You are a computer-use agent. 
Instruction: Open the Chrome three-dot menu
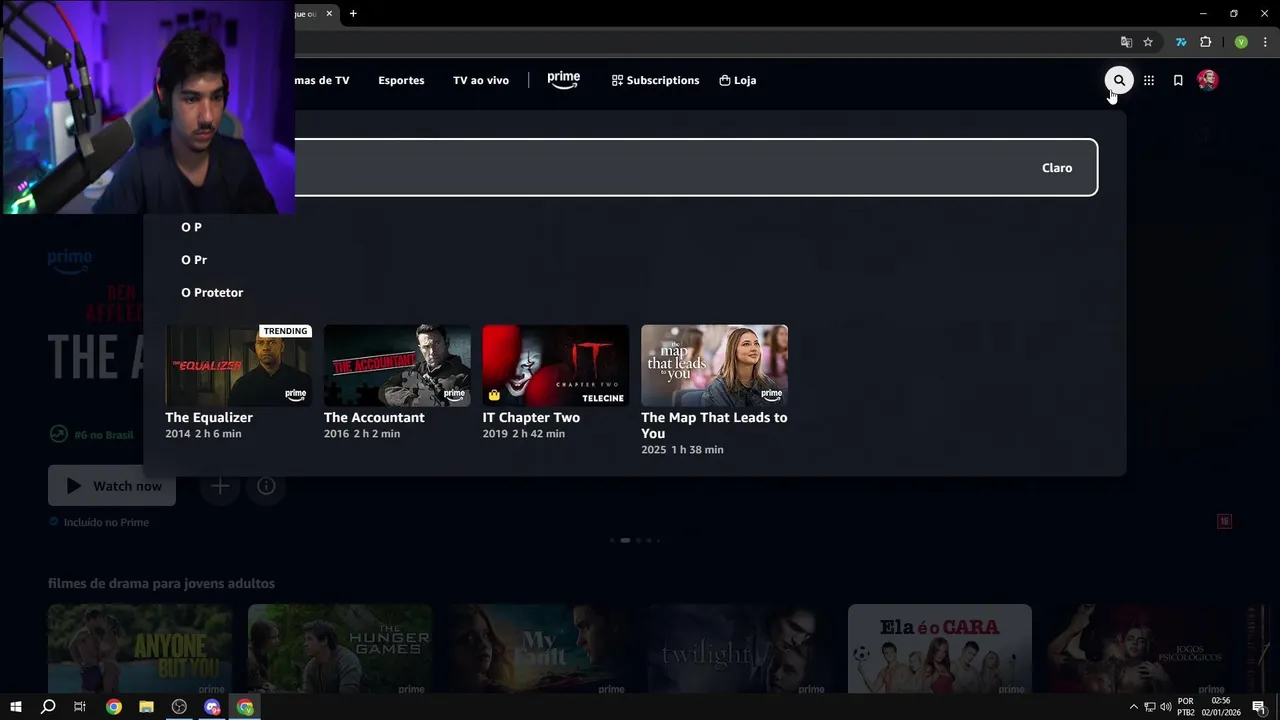(x=1265, y=42)
